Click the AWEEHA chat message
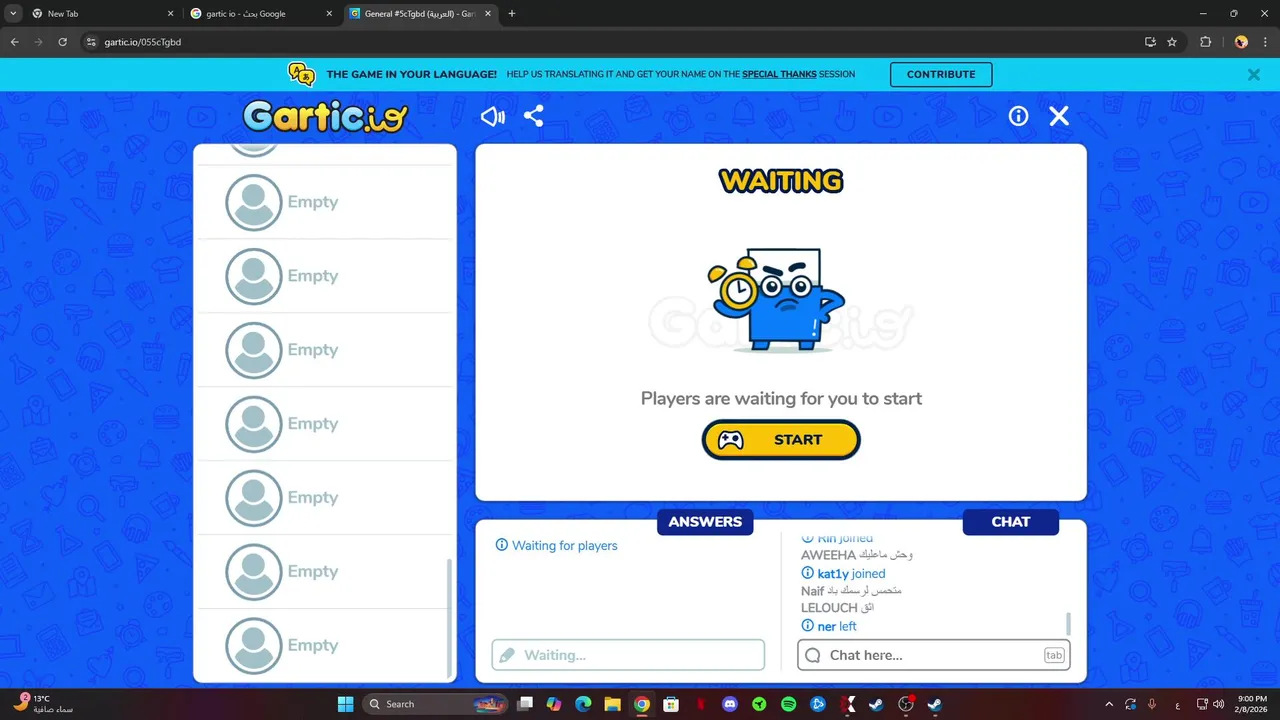 click(x=857, y=555)
